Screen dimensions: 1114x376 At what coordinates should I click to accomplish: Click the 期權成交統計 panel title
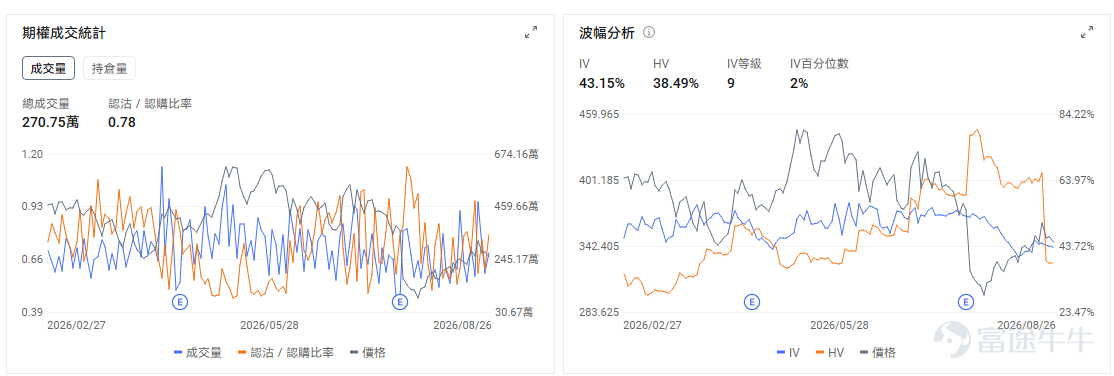(65, 33)
